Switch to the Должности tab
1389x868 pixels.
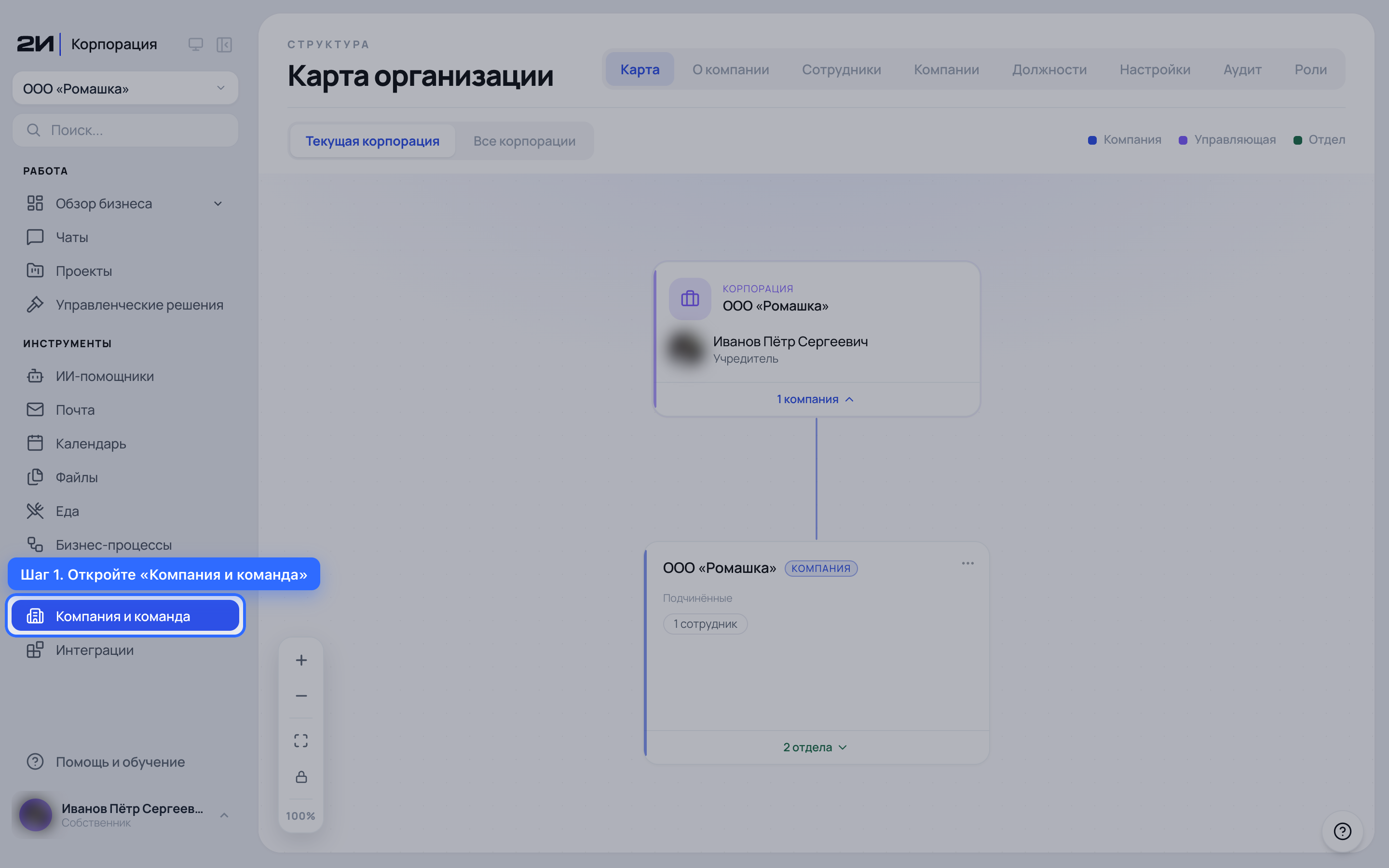1049,69
